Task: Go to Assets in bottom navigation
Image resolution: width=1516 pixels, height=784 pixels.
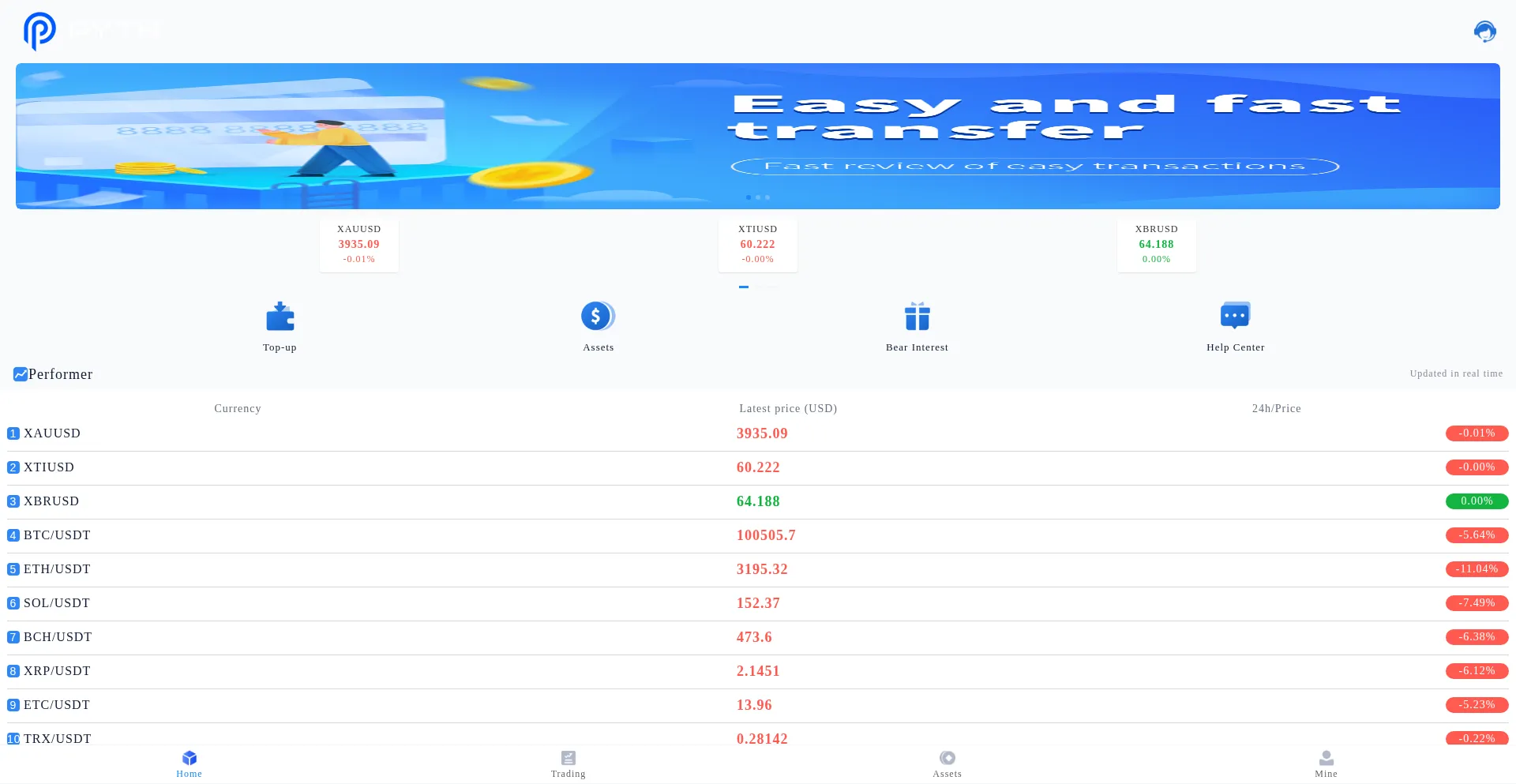Action: [947, 763]
